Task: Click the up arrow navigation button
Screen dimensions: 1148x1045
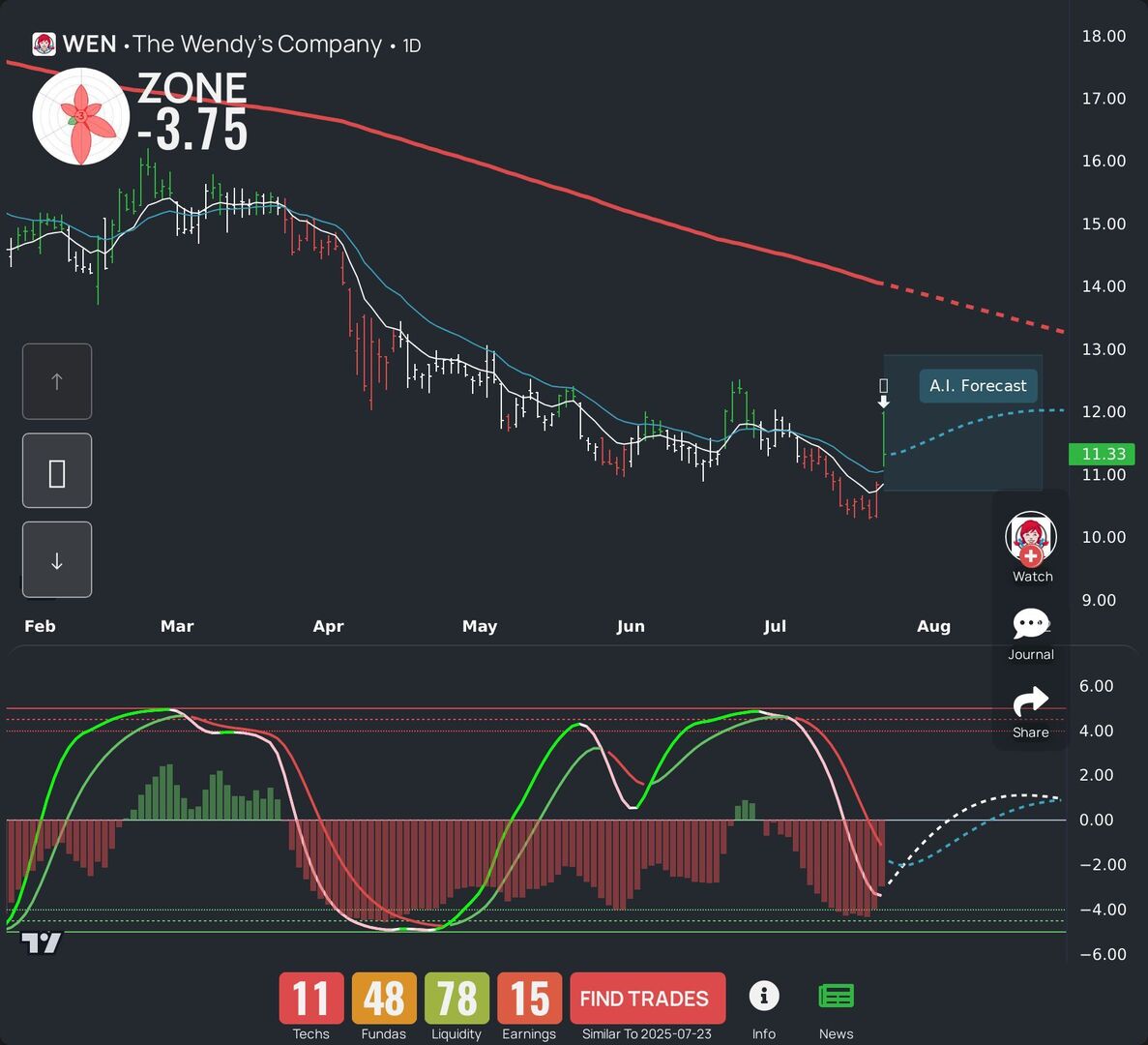Action: coord(57,381)
